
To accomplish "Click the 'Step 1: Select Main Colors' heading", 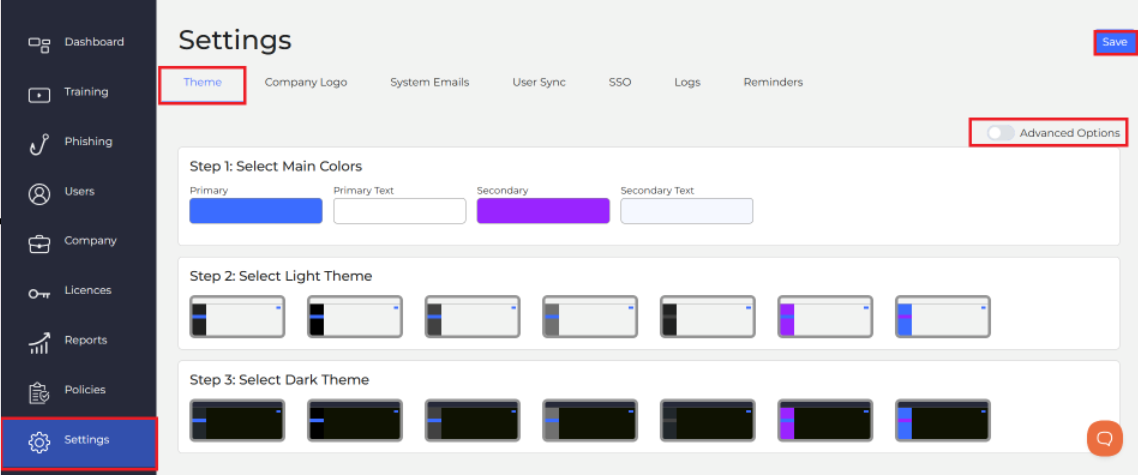I will click(276, 166).
